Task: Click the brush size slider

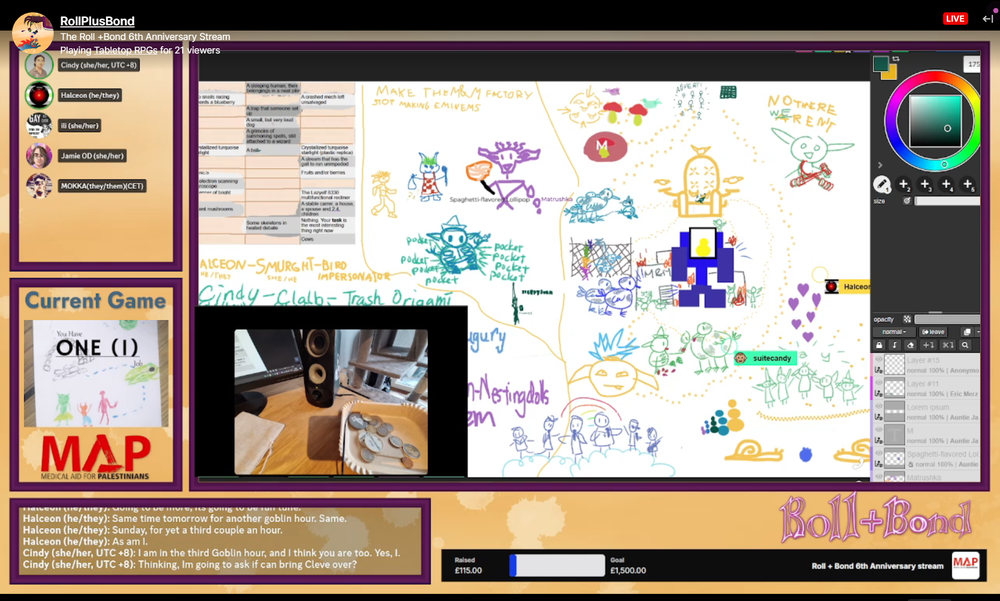Action: pyautogui.click(x=945, y=201)
